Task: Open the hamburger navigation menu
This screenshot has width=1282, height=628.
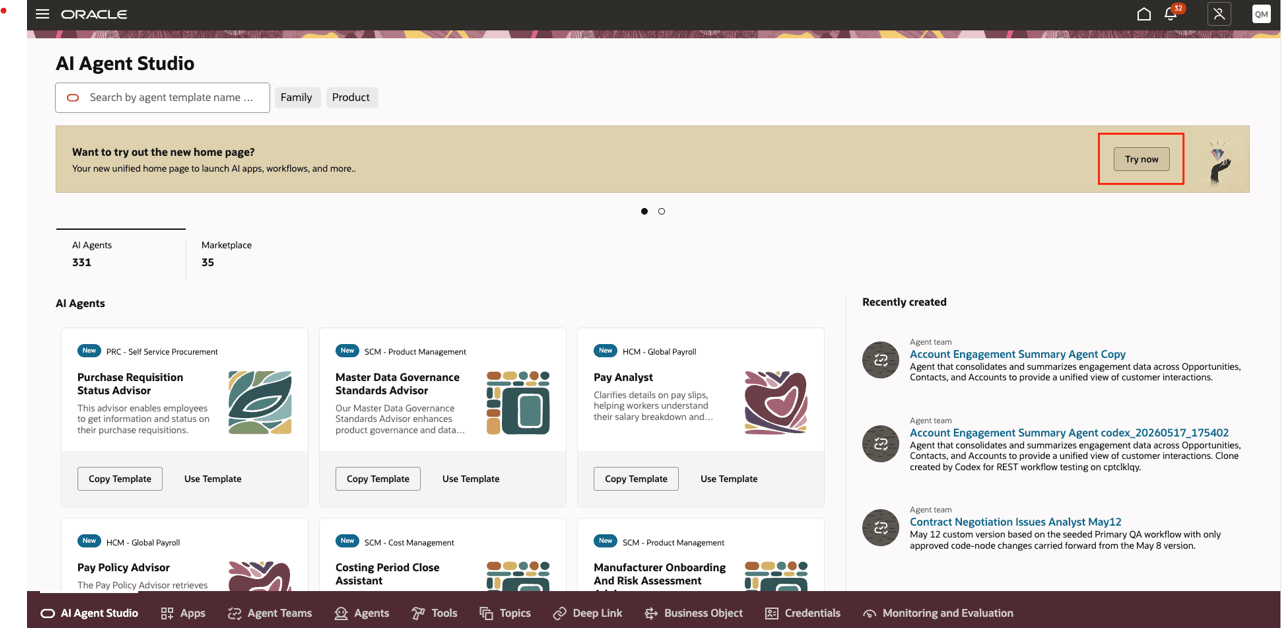Action: pos(42,14)
